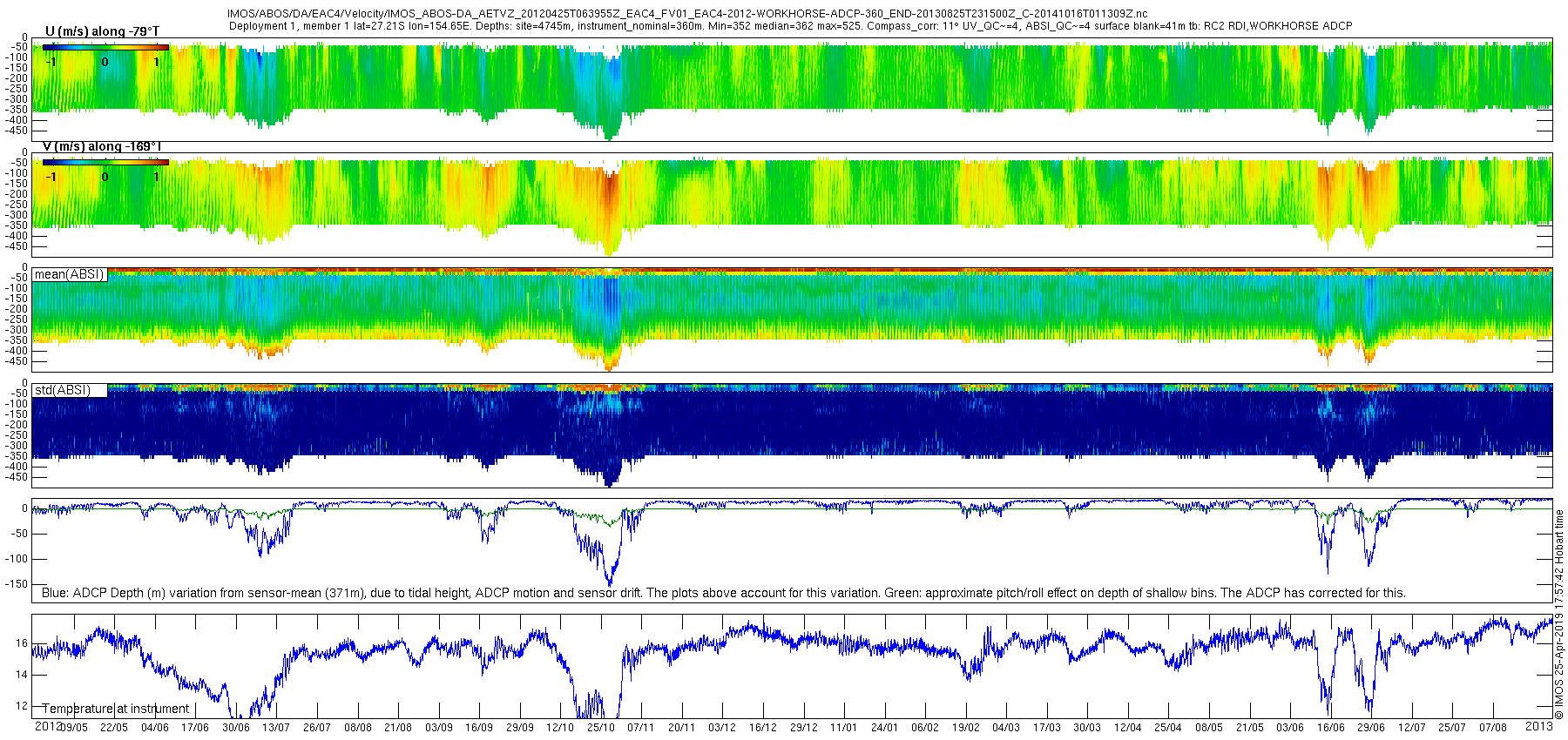Click the '29/09' date tick label
The height and width of the screenshot is (740, 1568).
[520, 727]
